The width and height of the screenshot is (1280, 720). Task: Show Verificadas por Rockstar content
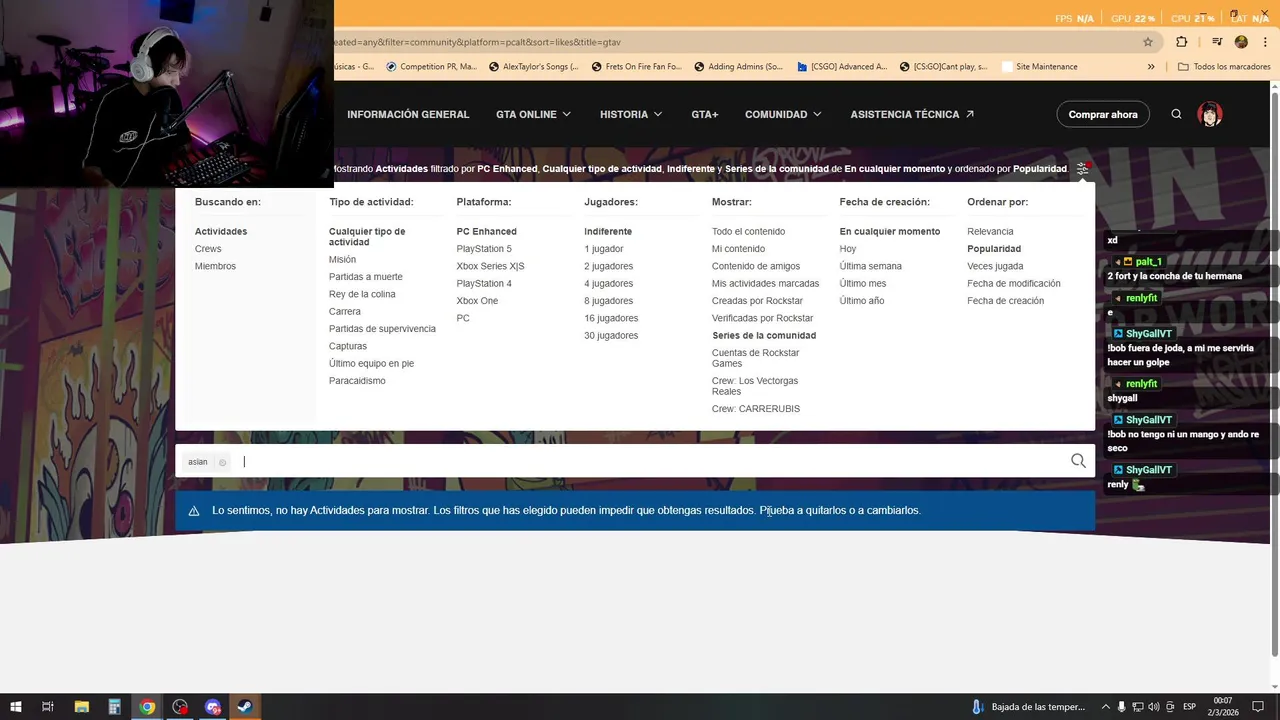point(762,318)
